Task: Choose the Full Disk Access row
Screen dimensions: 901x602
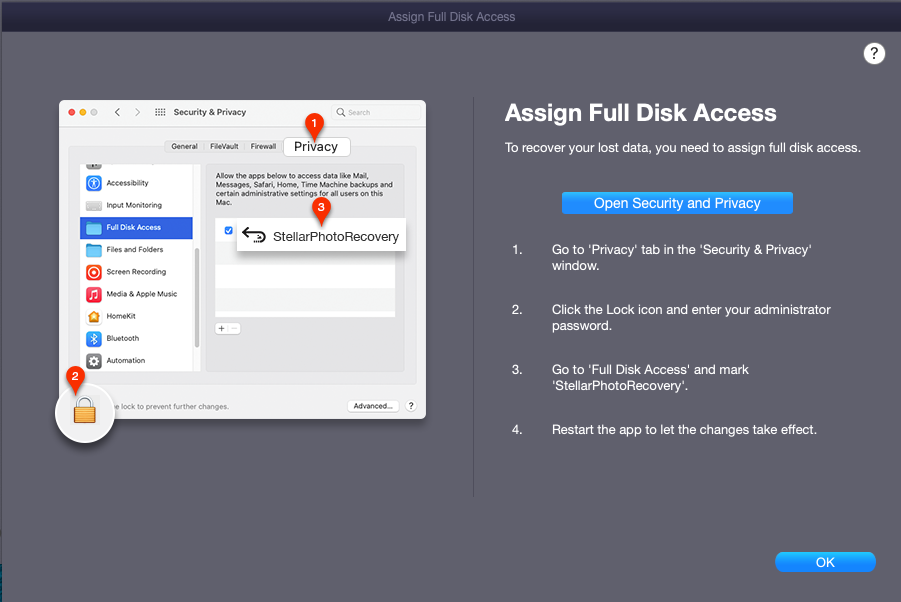Action: pyautogui.click(x=136, y=227)
